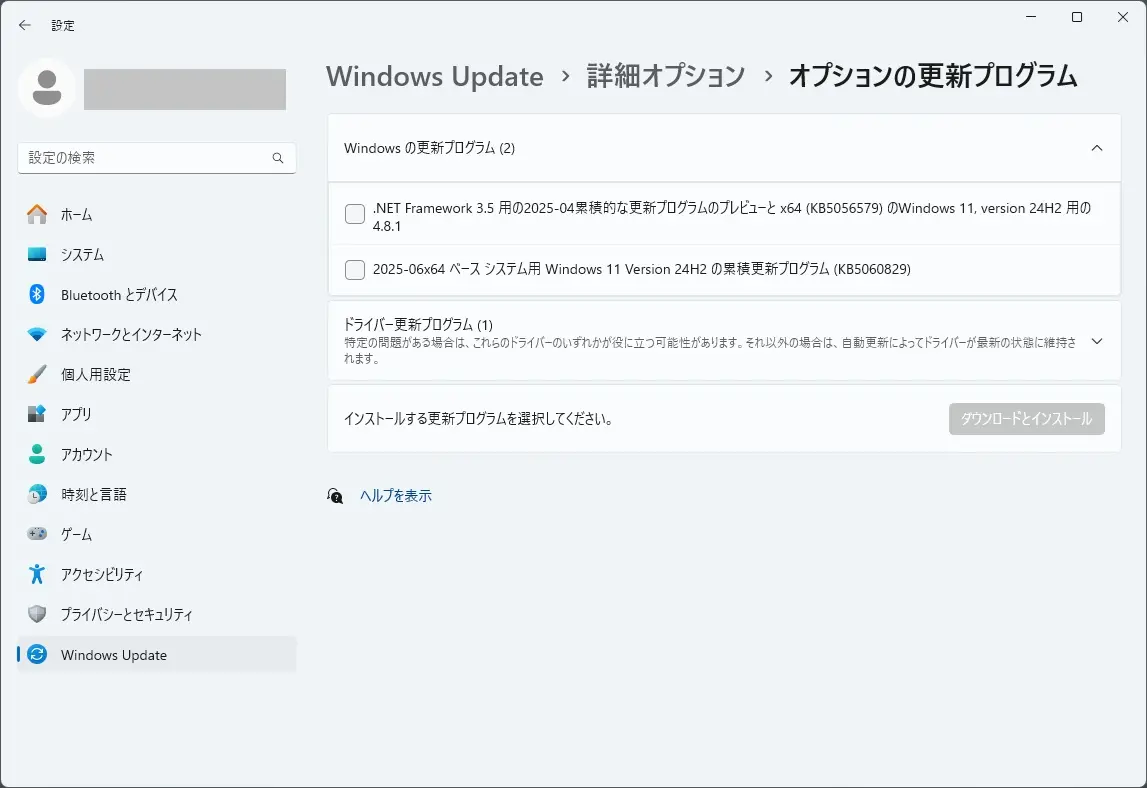Image resolution: width=1147 pixels, height=788 pixels.
Task: Click the オプションの更新プログラム page title
Action: click(x=933, y=76)
